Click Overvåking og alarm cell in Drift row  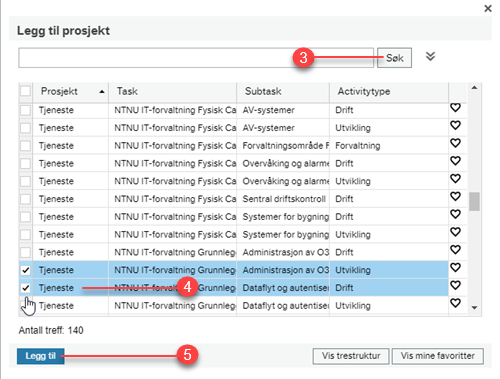283,163
